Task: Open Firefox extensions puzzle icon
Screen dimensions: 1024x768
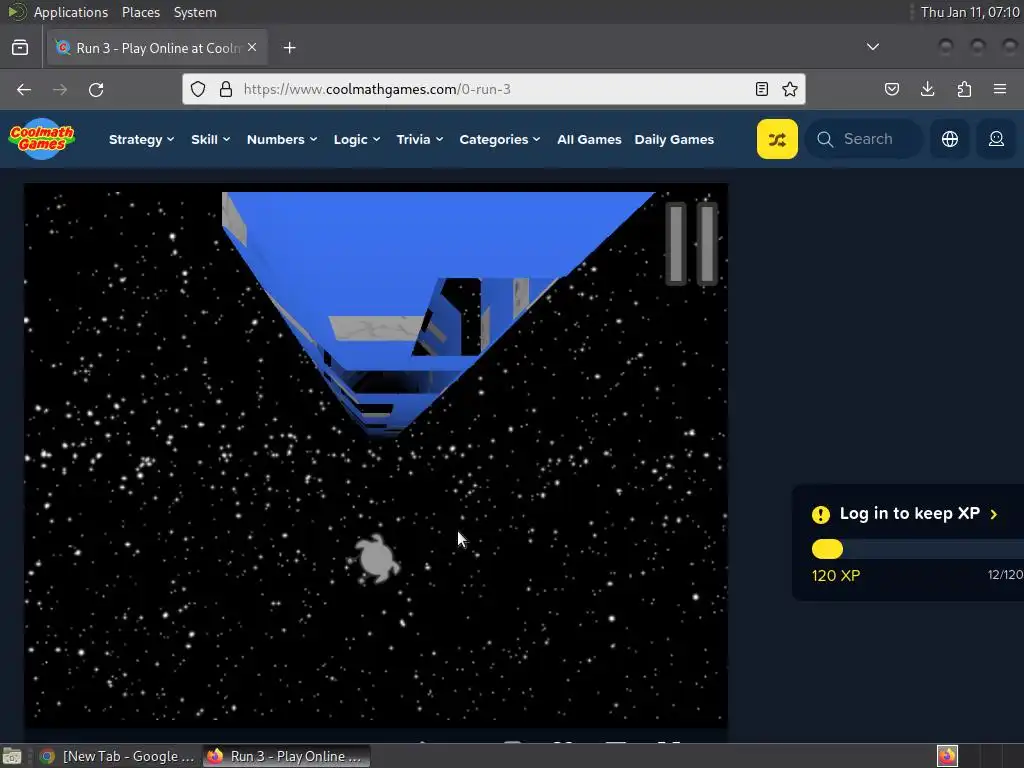Action: click(964, 89)
